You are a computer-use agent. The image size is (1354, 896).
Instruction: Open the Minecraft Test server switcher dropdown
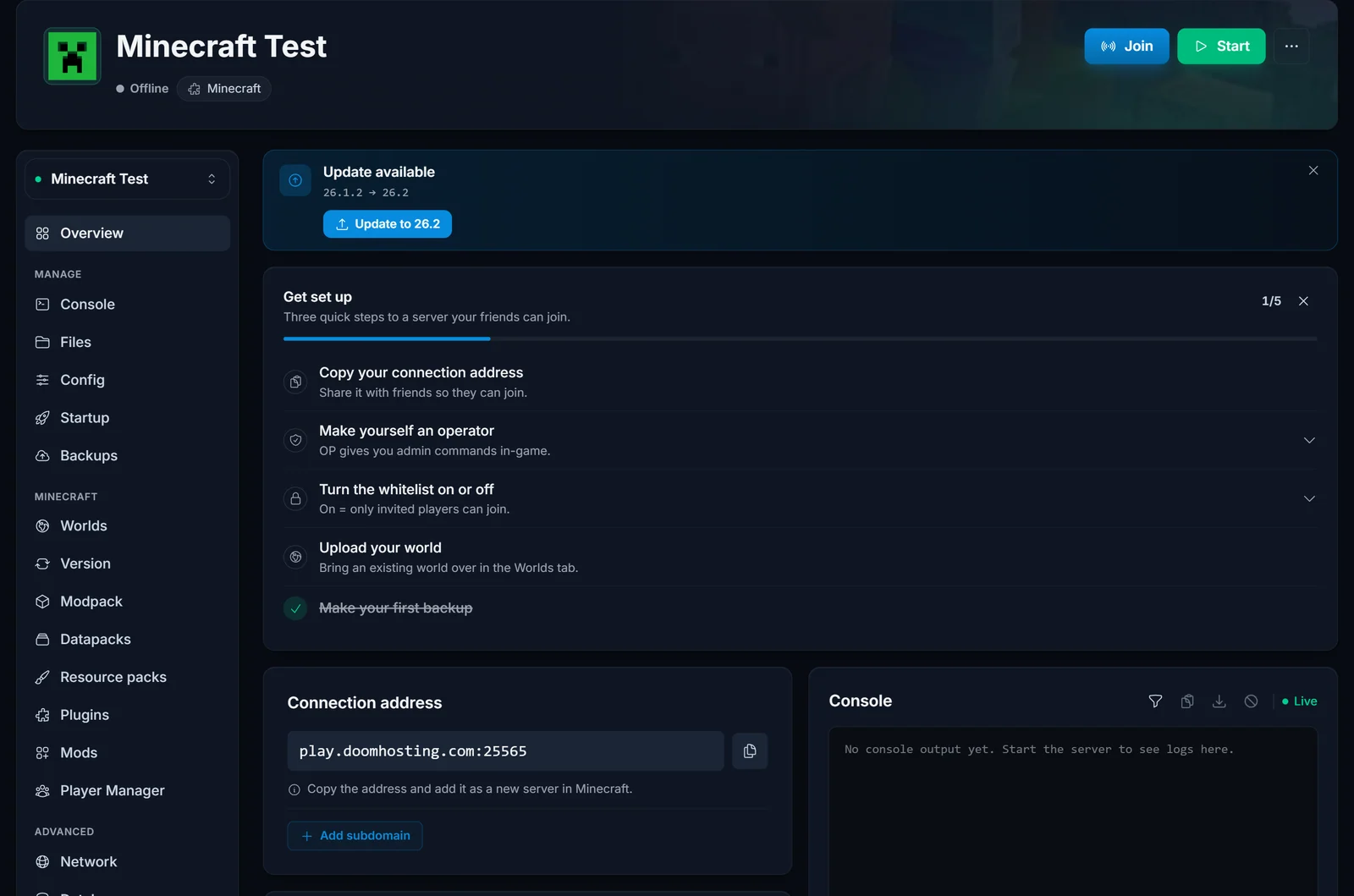point(127,179)
